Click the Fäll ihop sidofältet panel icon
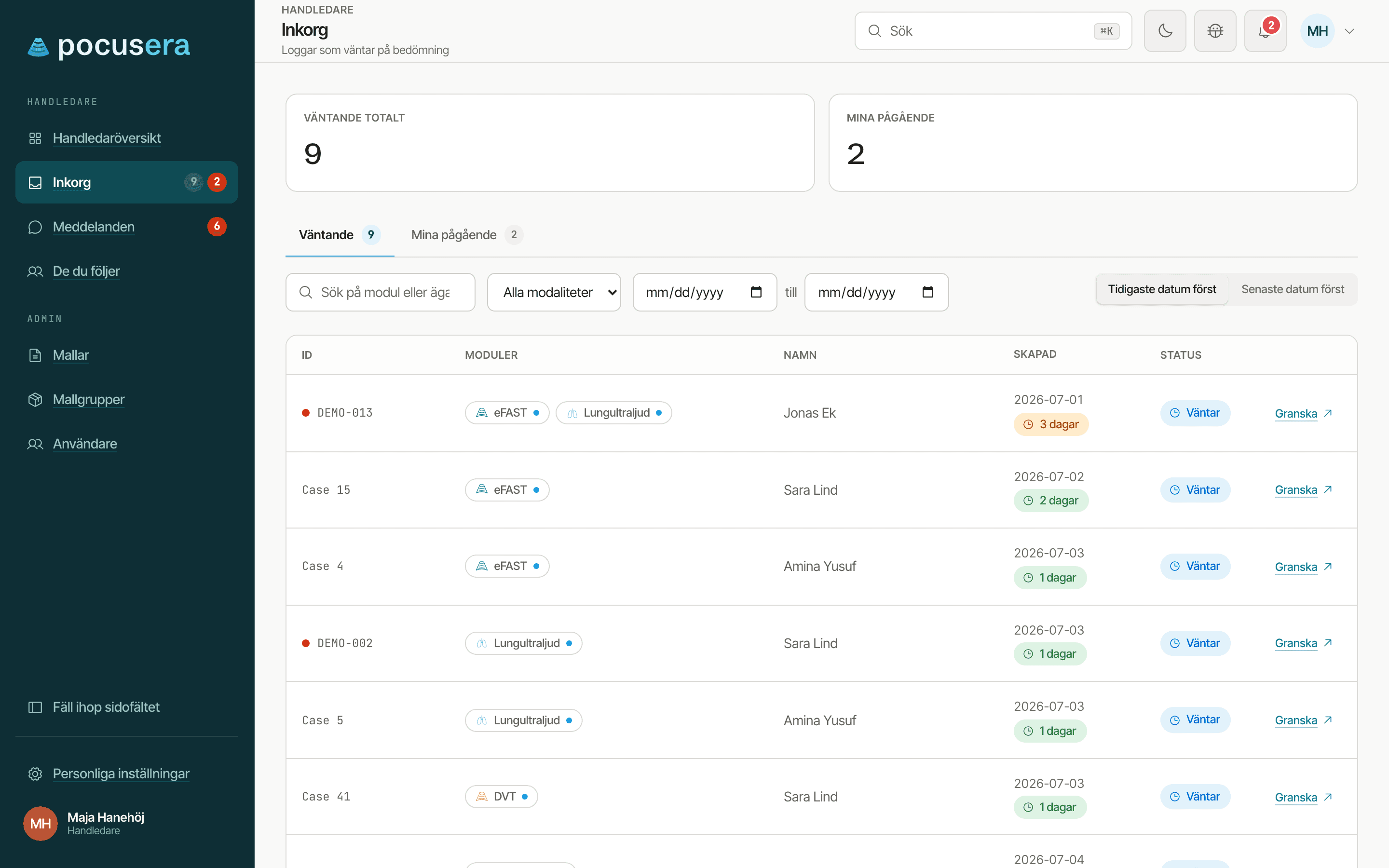Screen dimensions: 1389x868 pyautogui.click(x=35, y=707)
